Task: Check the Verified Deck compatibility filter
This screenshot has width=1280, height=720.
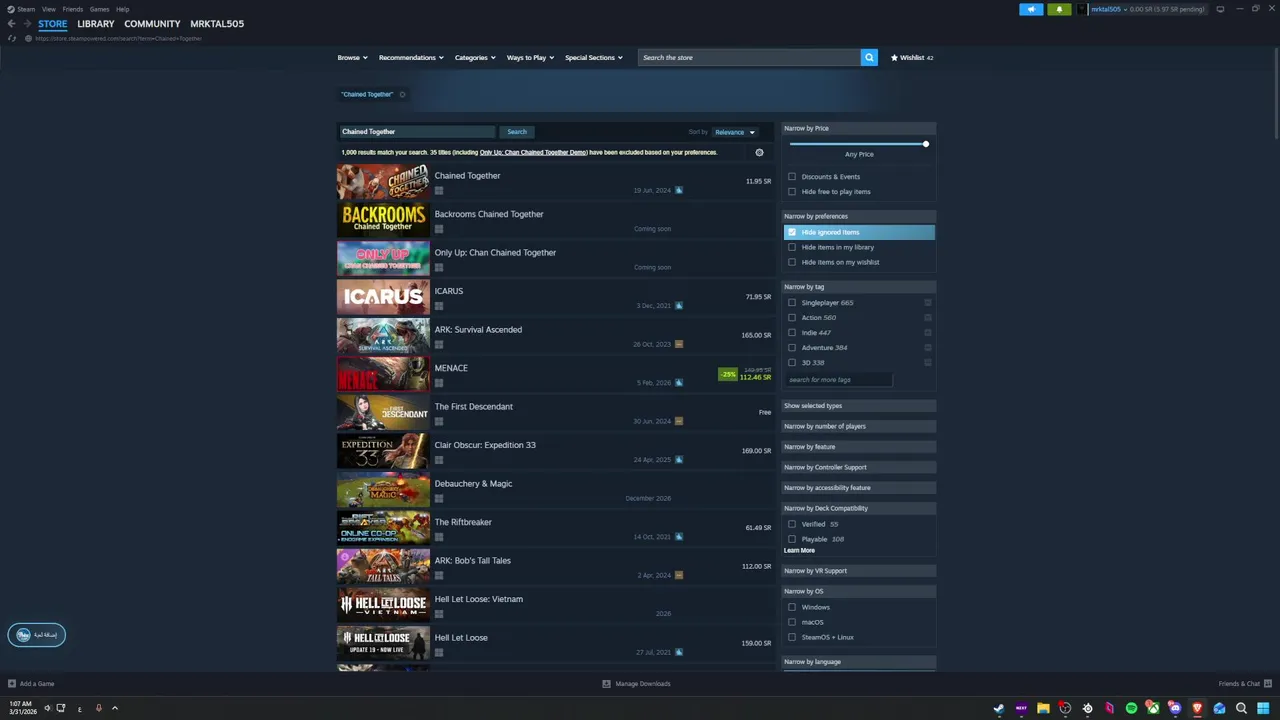Action: click(x=792, y=524)
